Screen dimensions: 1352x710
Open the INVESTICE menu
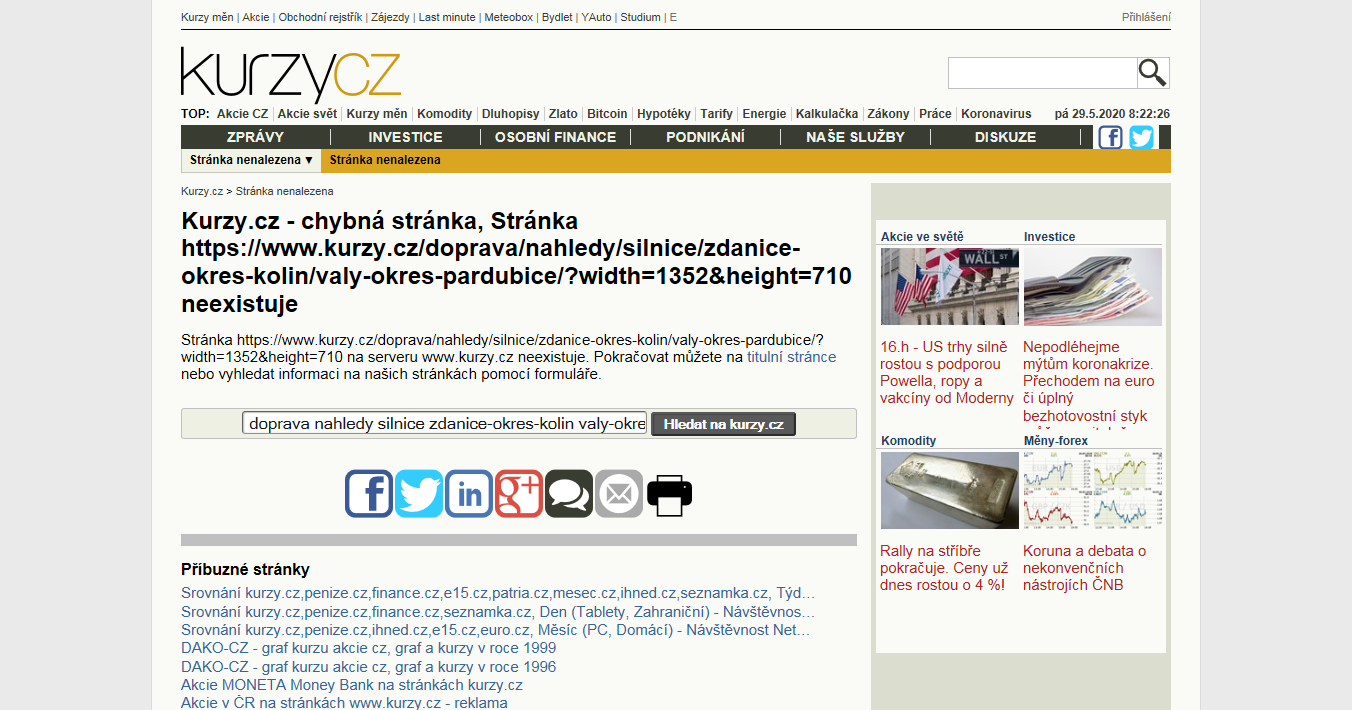pos(405,137)
